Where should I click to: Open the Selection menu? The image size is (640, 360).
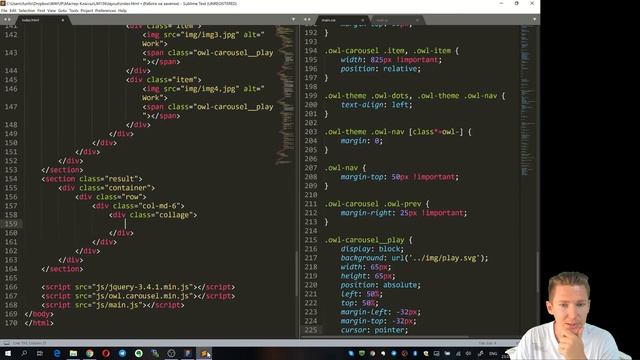(27, 11)
